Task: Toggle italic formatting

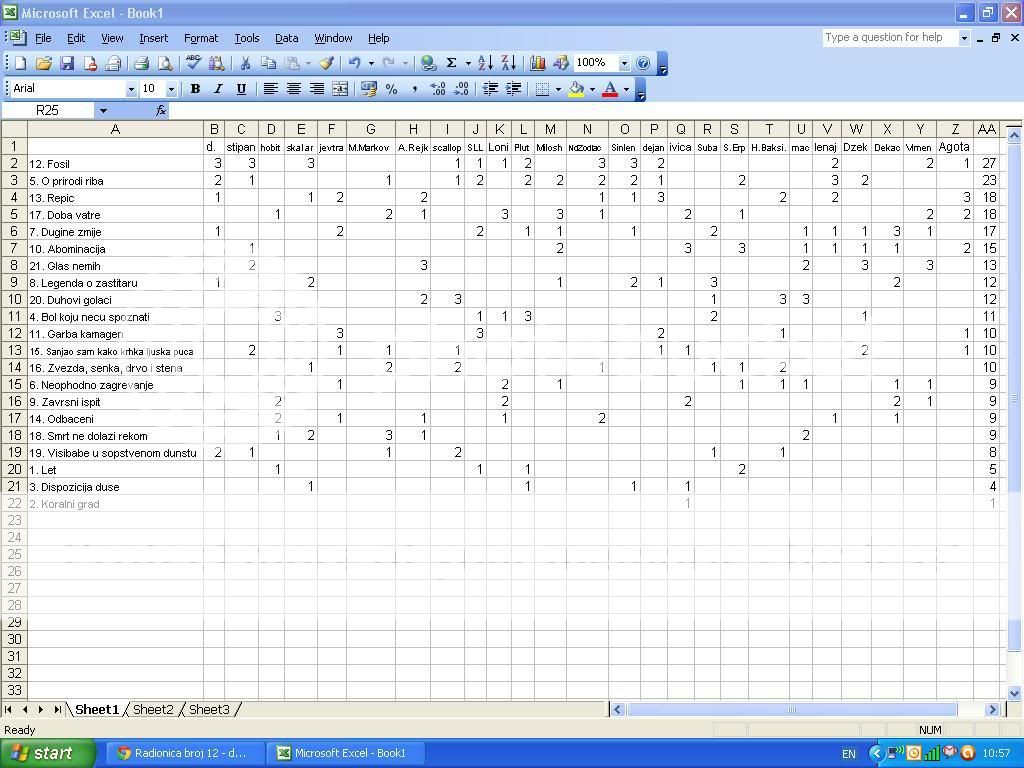Action: pyautogui.click(x=218, y=89)
